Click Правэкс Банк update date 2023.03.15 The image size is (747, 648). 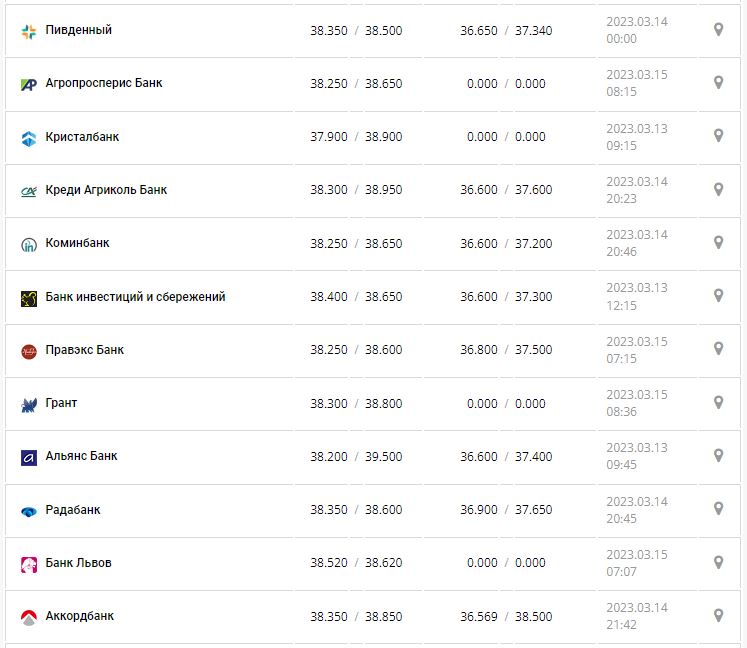pyautogui.click(x=636, y=341)
